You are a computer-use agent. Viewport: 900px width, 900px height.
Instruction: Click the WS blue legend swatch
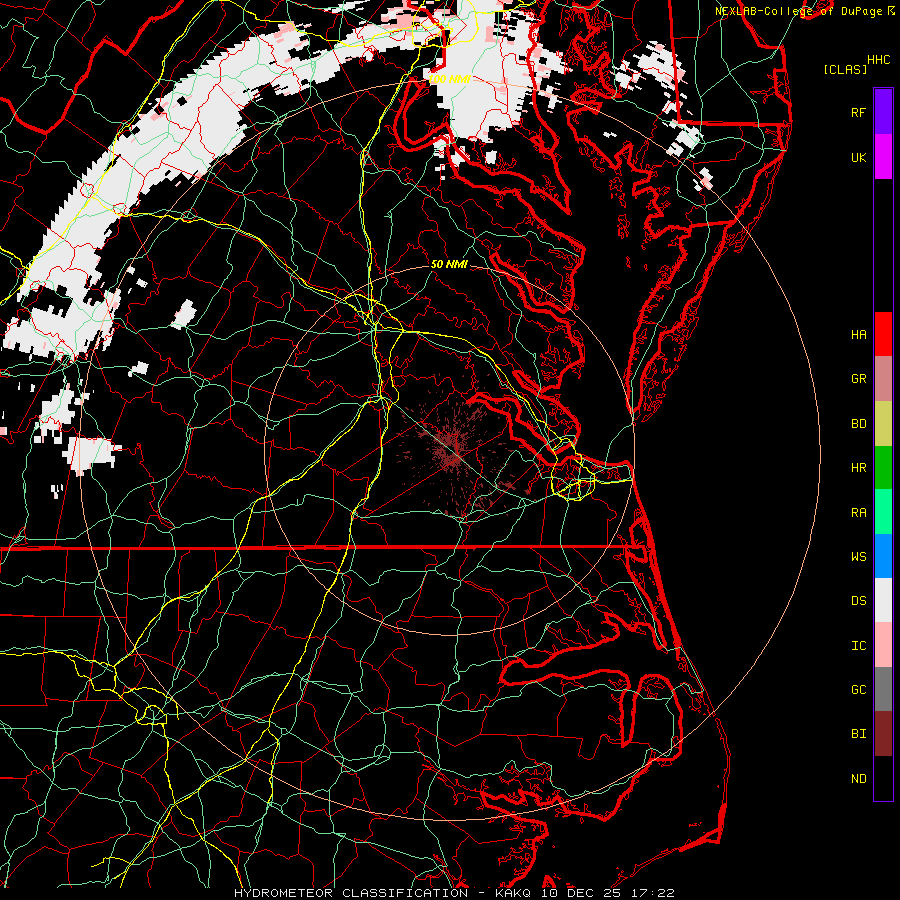883,556
